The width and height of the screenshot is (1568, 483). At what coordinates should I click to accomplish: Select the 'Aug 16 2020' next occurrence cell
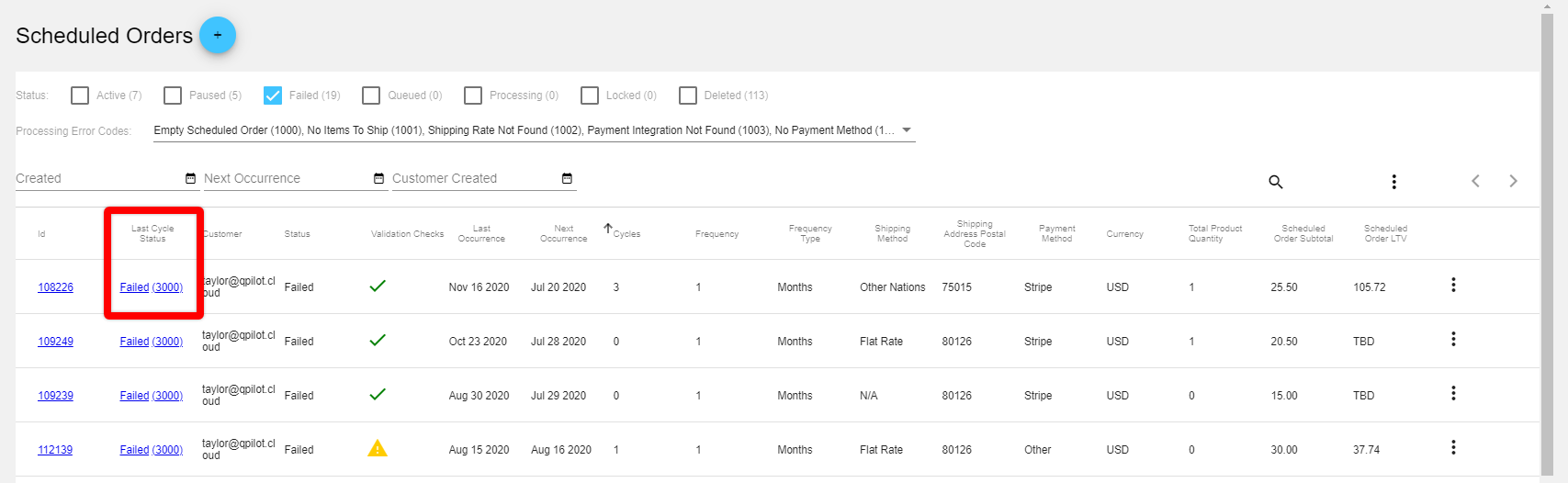coord(561,450)
